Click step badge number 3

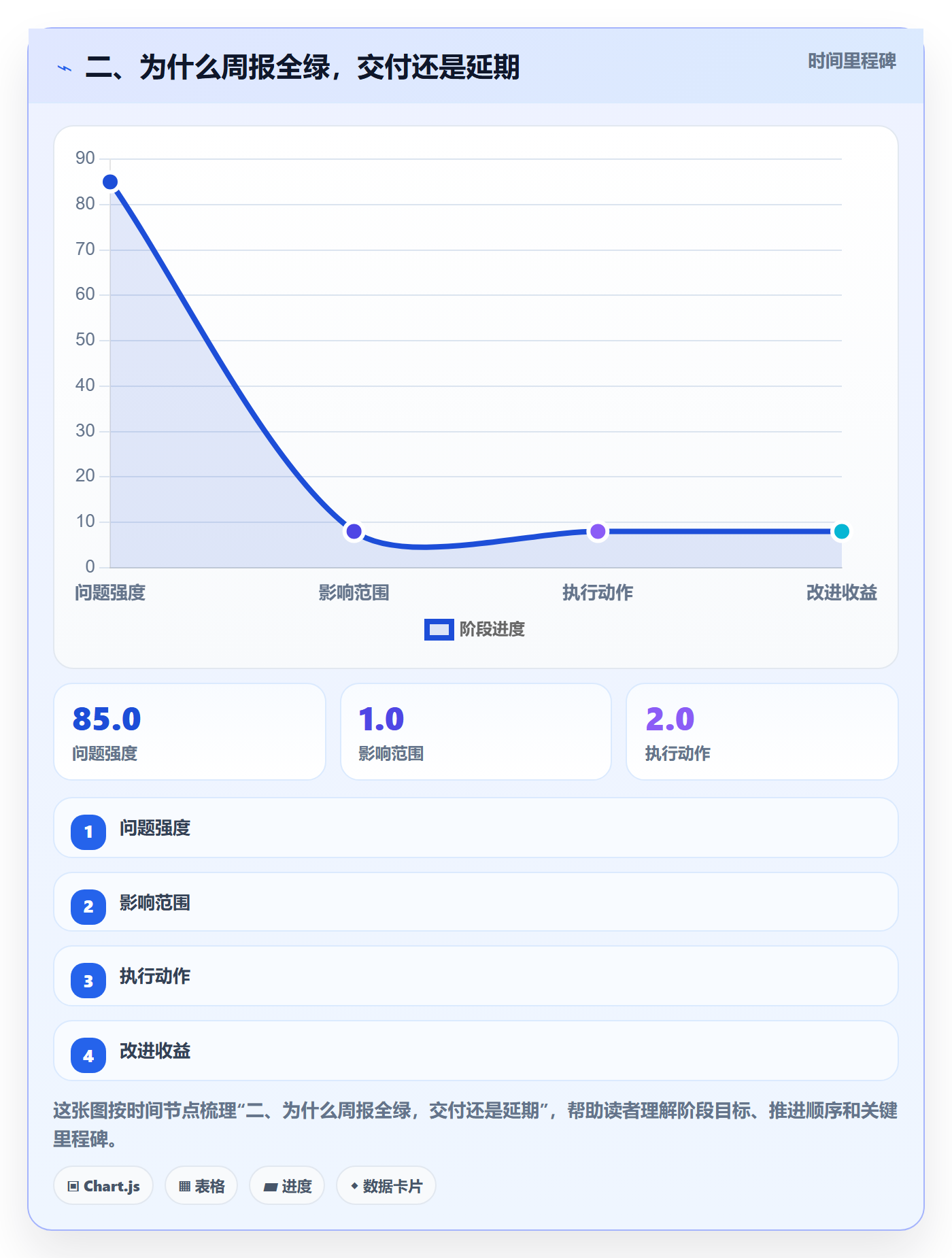(x=88, y=981)
